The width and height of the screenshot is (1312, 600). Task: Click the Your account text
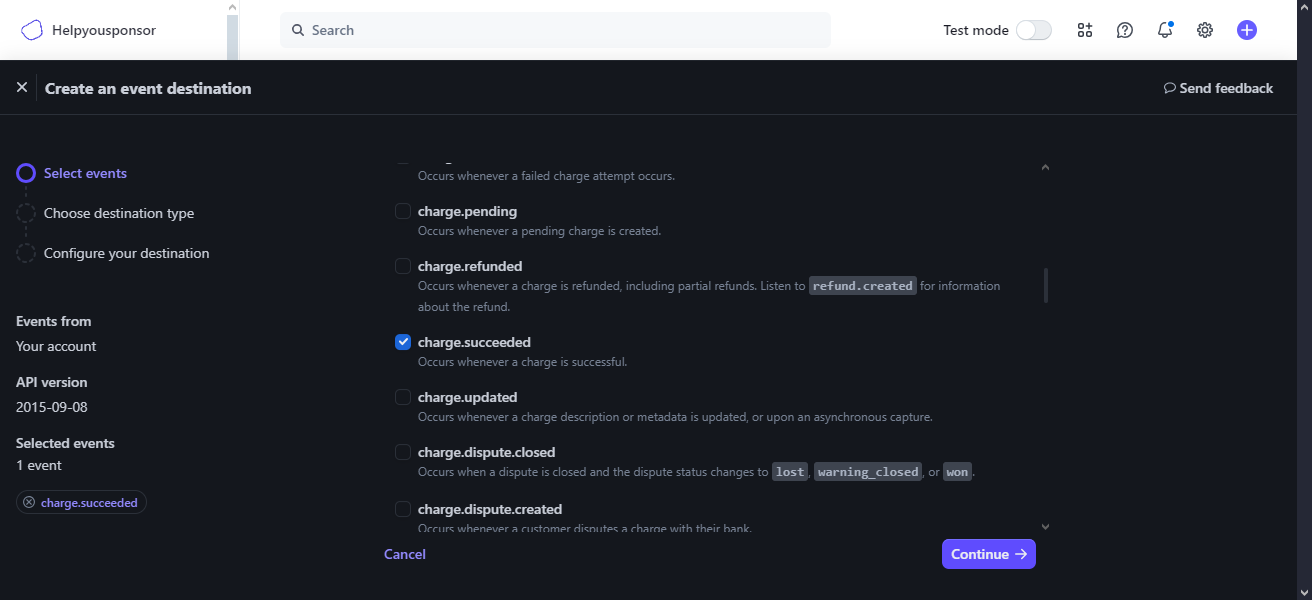click(56, 346)
